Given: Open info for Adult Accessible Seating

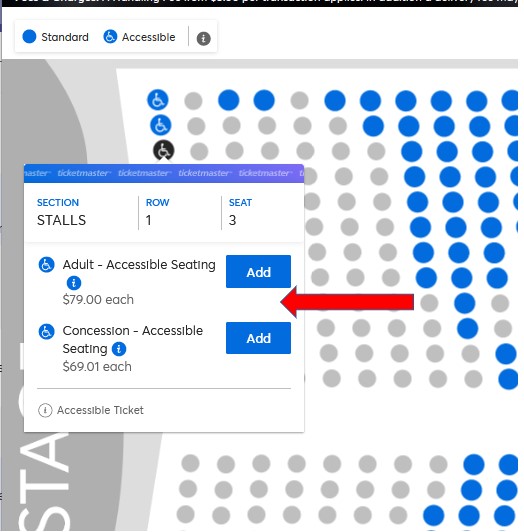Looking at the screenshot, I should pyautogui.click(x=74, y=282).
